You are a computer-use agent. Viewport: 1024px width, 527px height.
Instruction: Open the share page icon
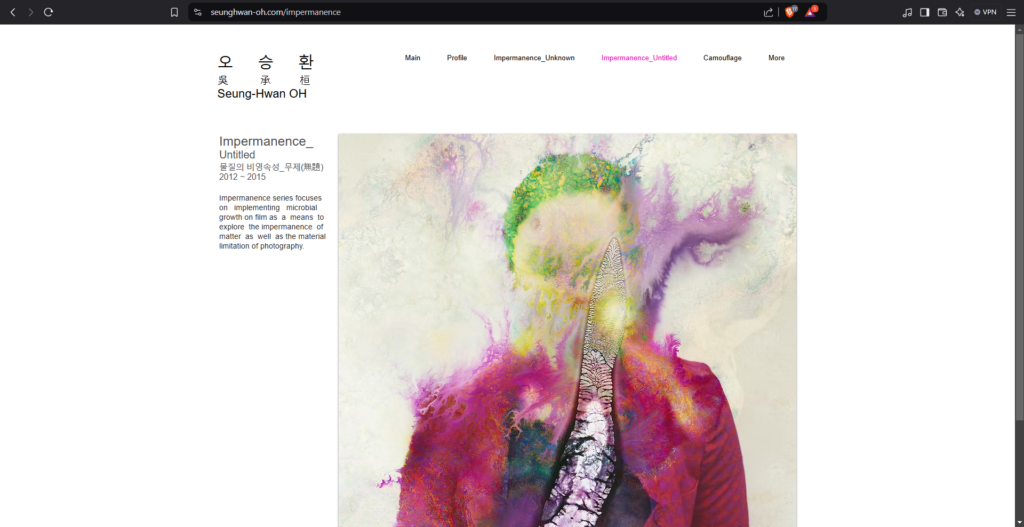[x=768, y=12]
